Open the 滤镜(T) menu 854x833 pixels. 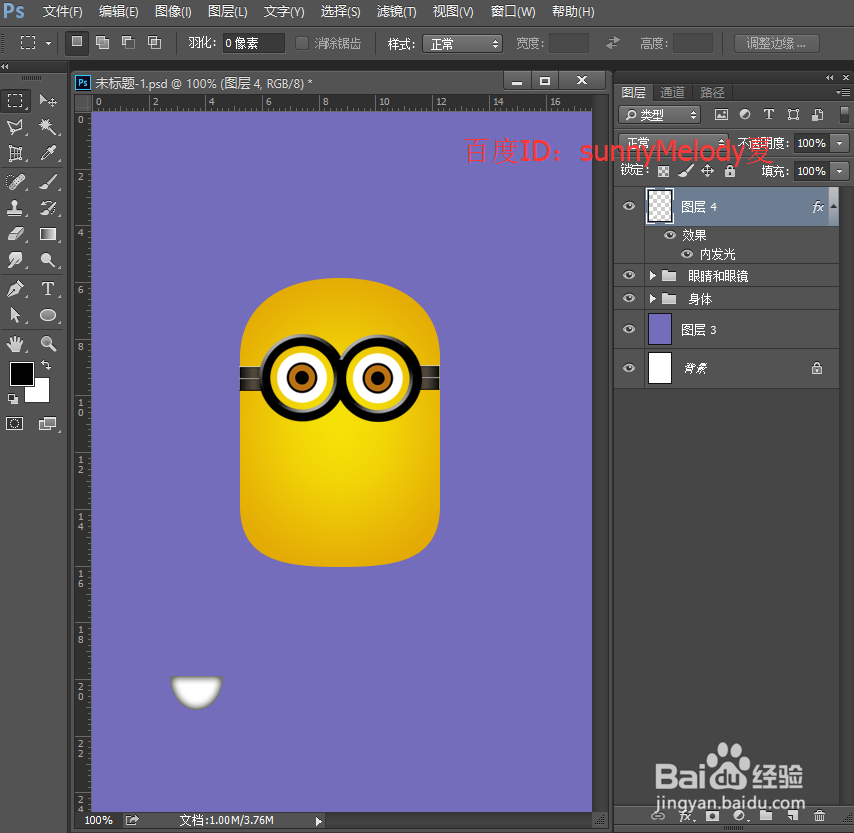click(396, 11)
